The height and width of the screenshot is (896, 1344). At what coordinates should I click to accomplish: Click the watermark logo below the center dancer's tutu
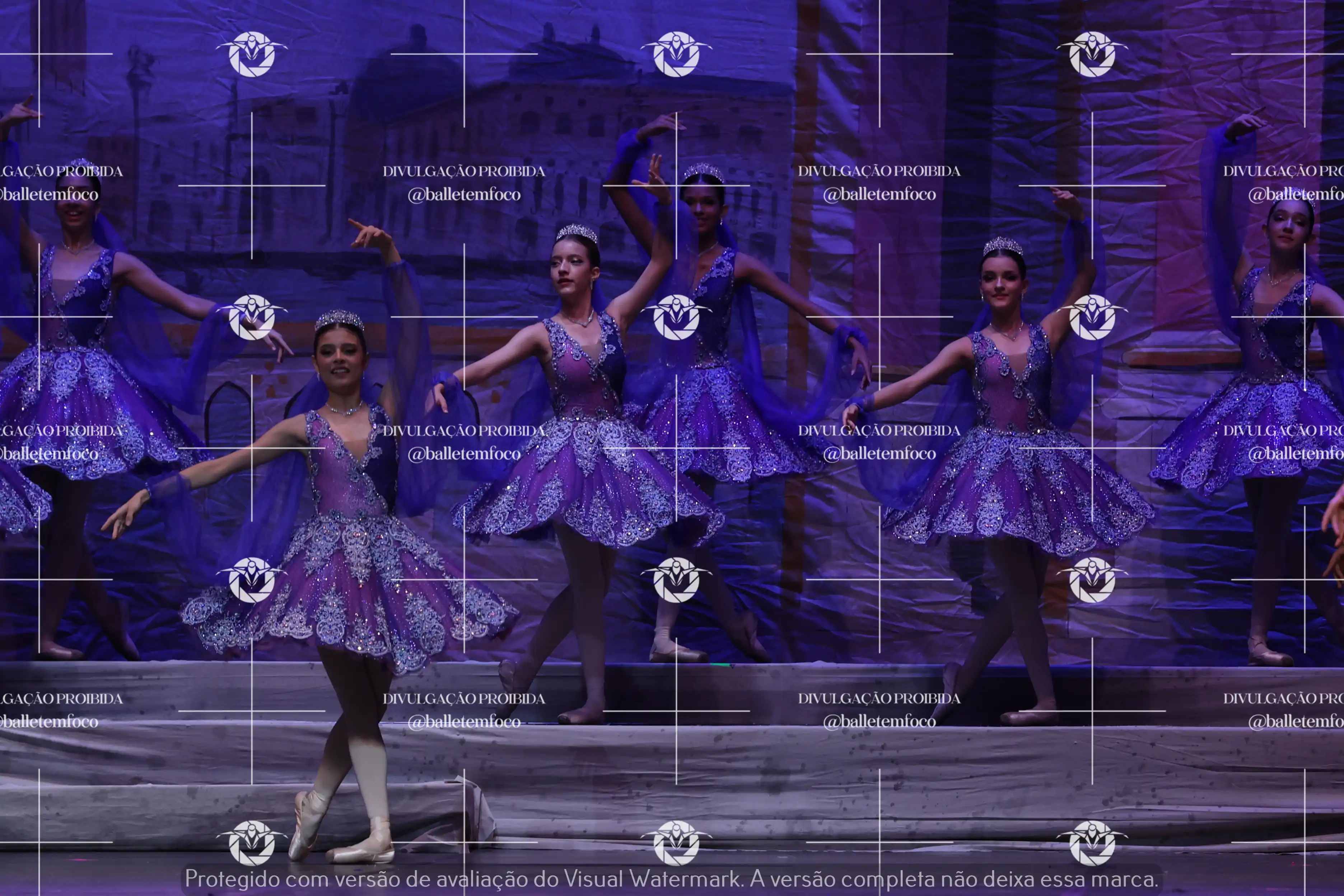point(676,580)
